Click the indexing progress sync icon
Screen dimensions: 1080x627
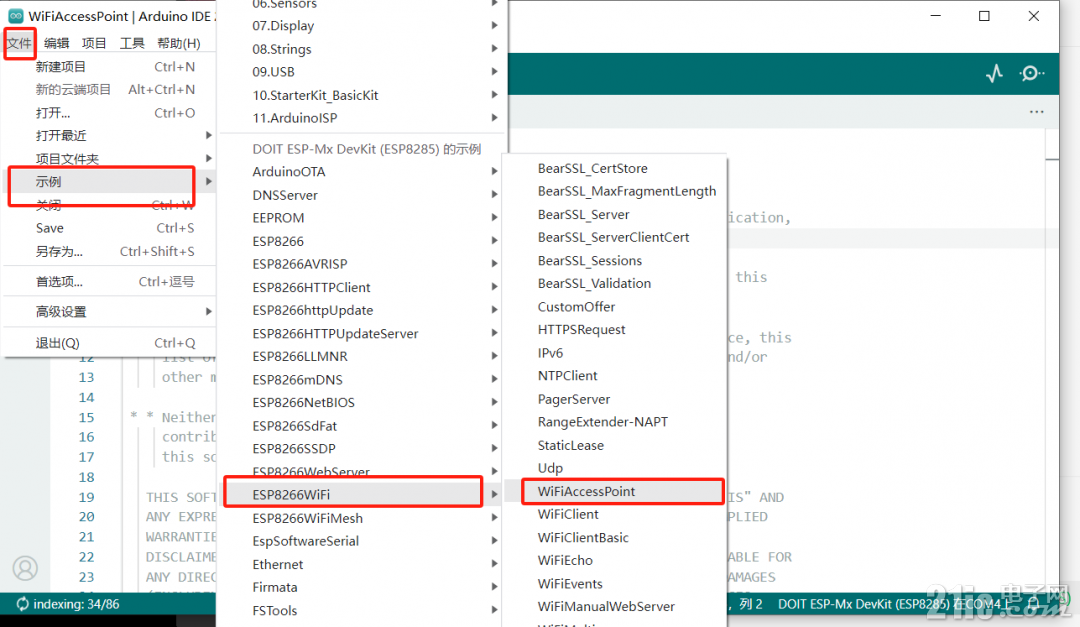point(23,604)
